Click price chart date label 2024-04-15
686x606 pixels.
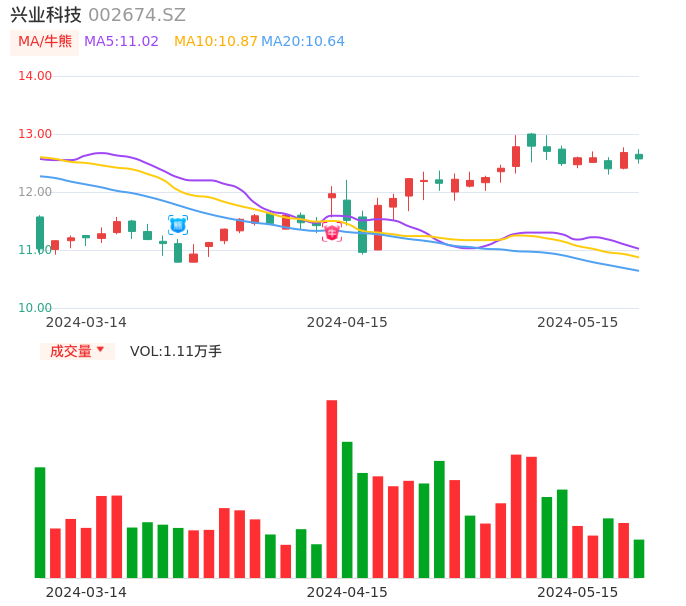tap(347, 322)
